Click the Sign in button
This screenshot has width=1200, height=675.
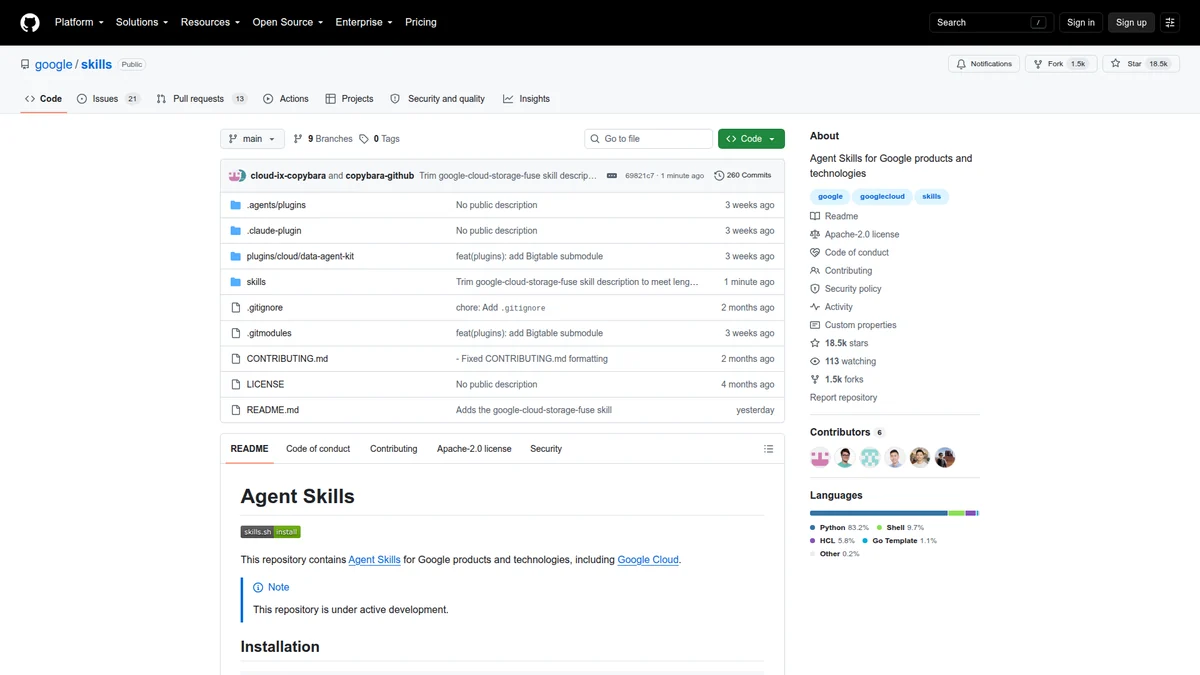(x=1081, y=22)
